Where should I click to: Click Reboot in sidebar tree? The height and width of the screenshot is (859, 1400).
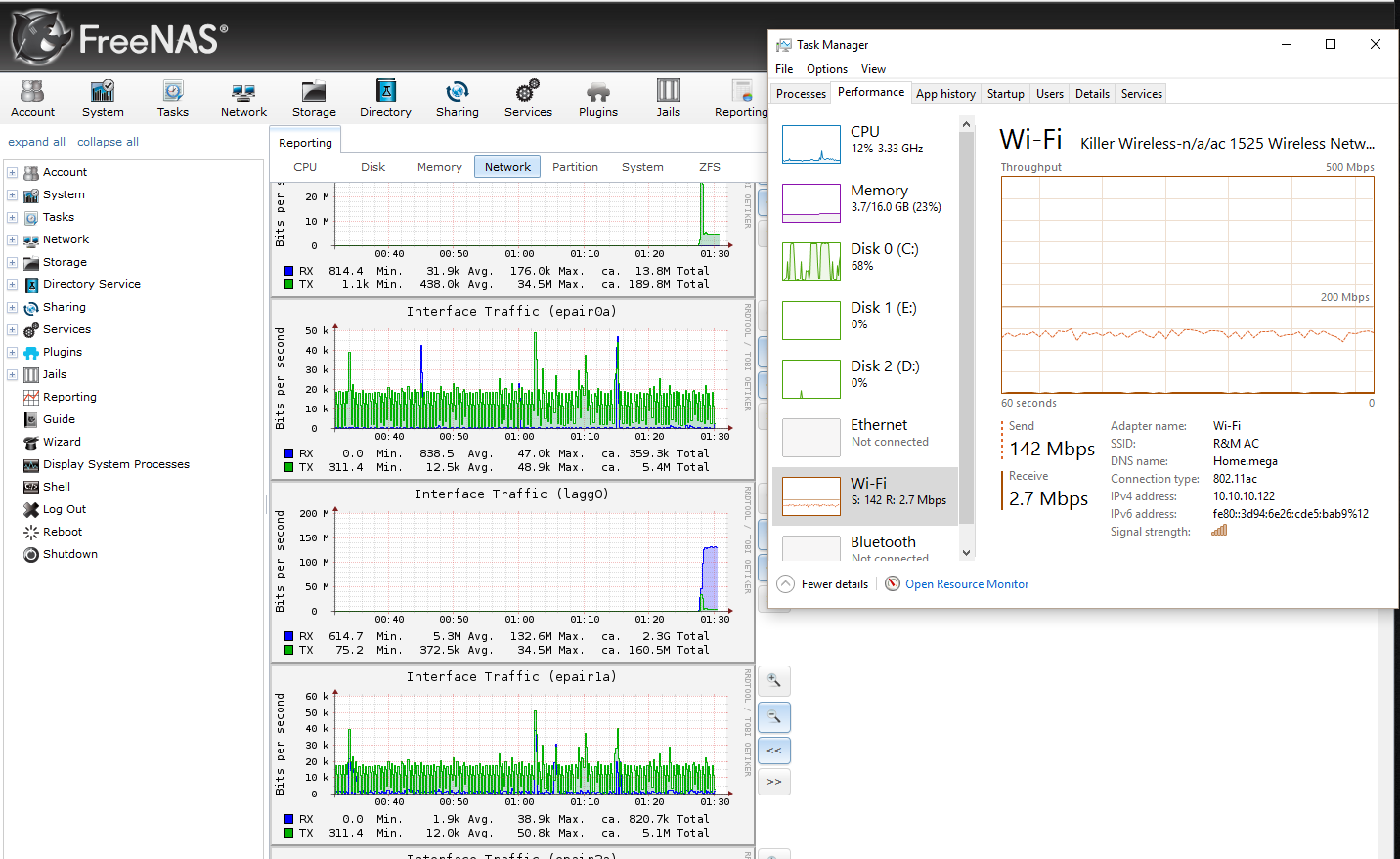[x=63, y=532]
